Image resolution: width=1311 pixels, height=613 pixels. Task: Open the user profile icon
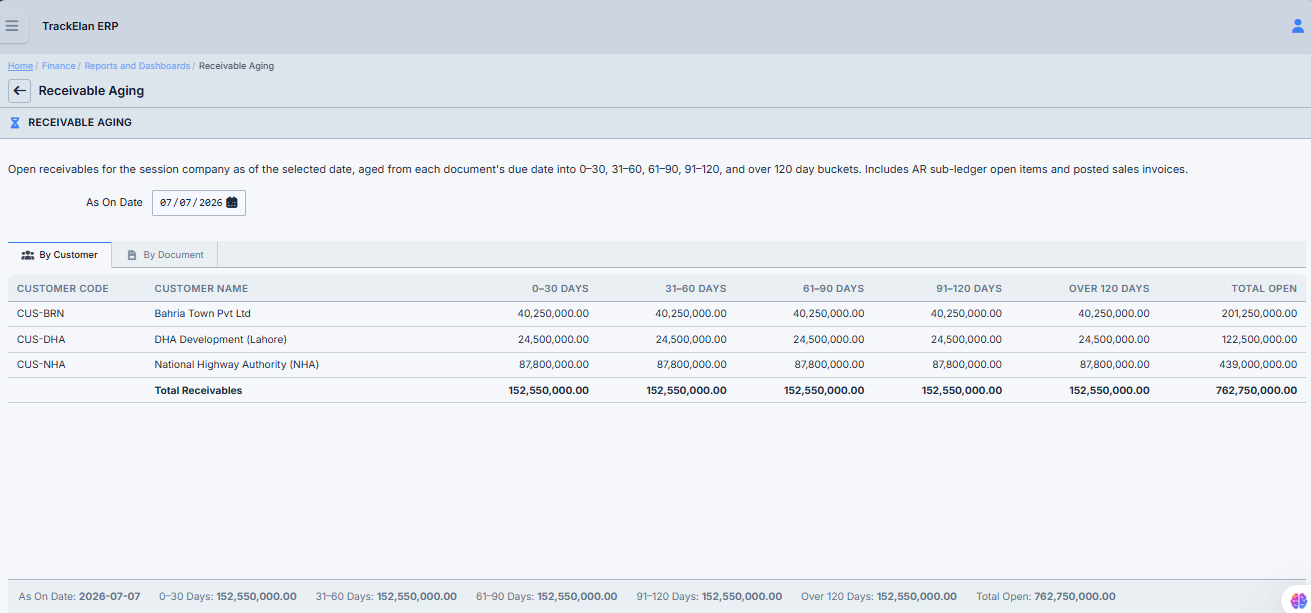click(1298, 26)
